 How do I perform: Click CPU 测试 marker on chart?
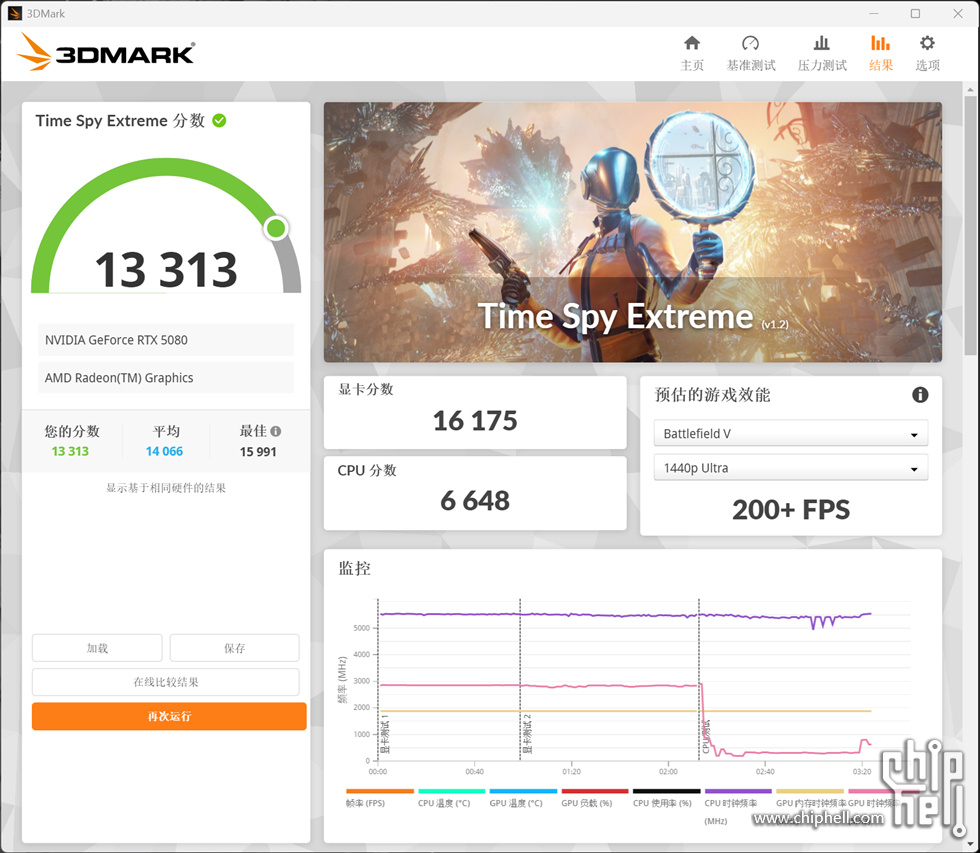(706, 737)
